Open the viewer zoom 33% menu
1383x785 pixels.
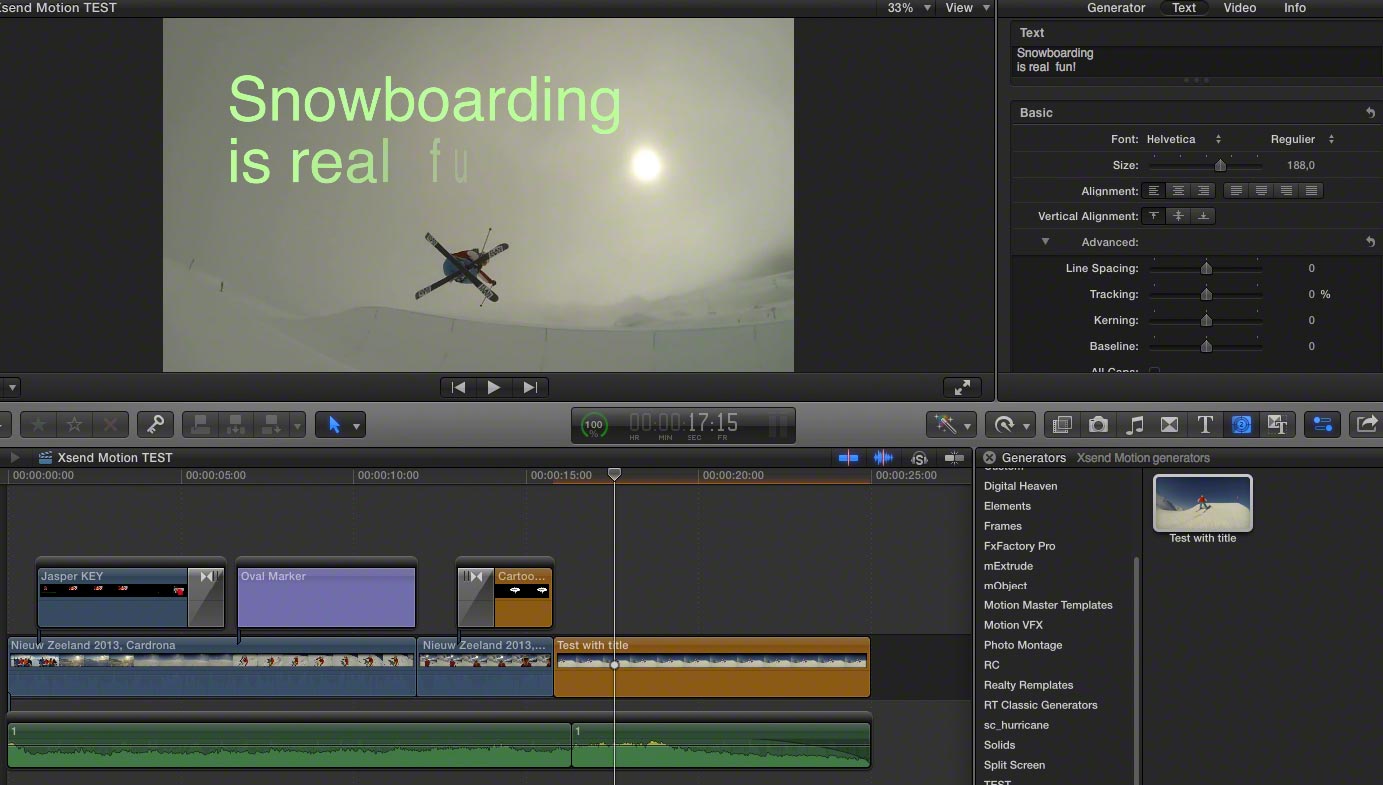click(909, 8)
